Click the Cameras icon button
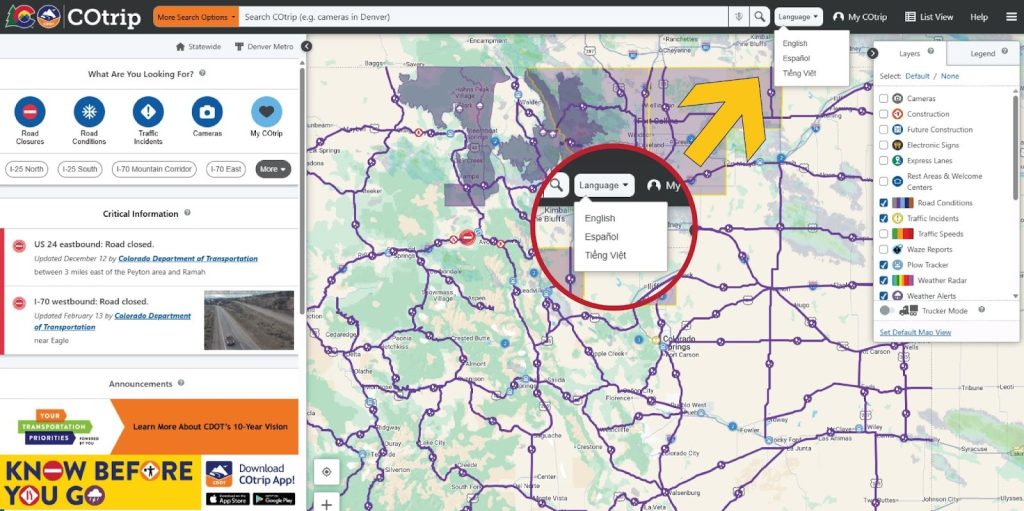1024x511 pixels. click(207, 111)
